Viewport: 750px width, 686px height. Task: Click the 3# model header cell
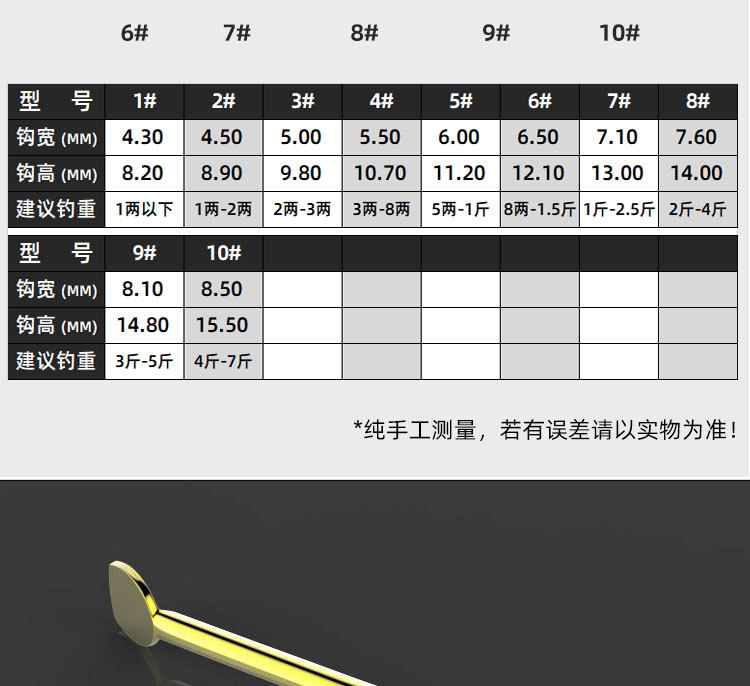point(303,101)
